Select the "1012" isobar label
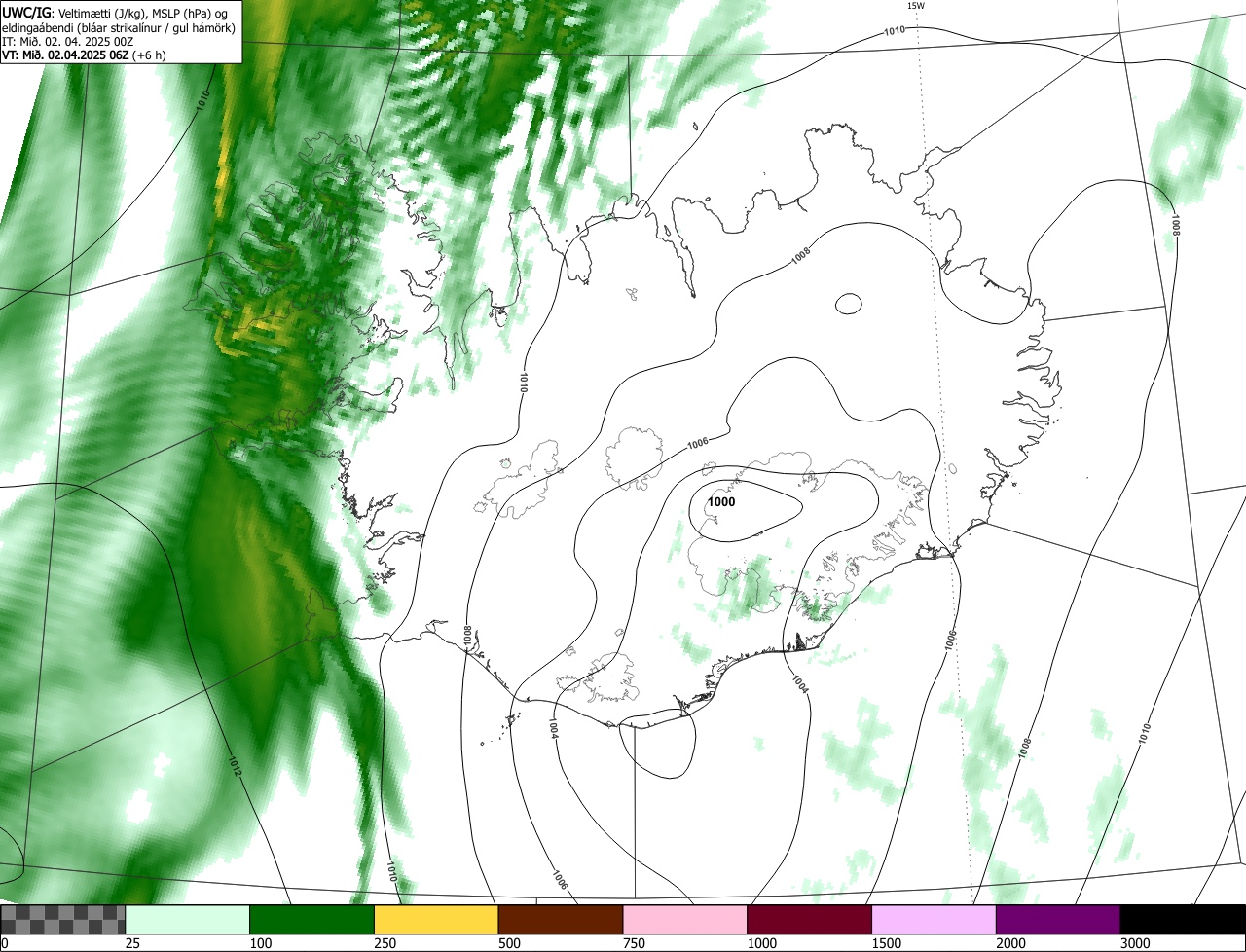 point(237,767)
